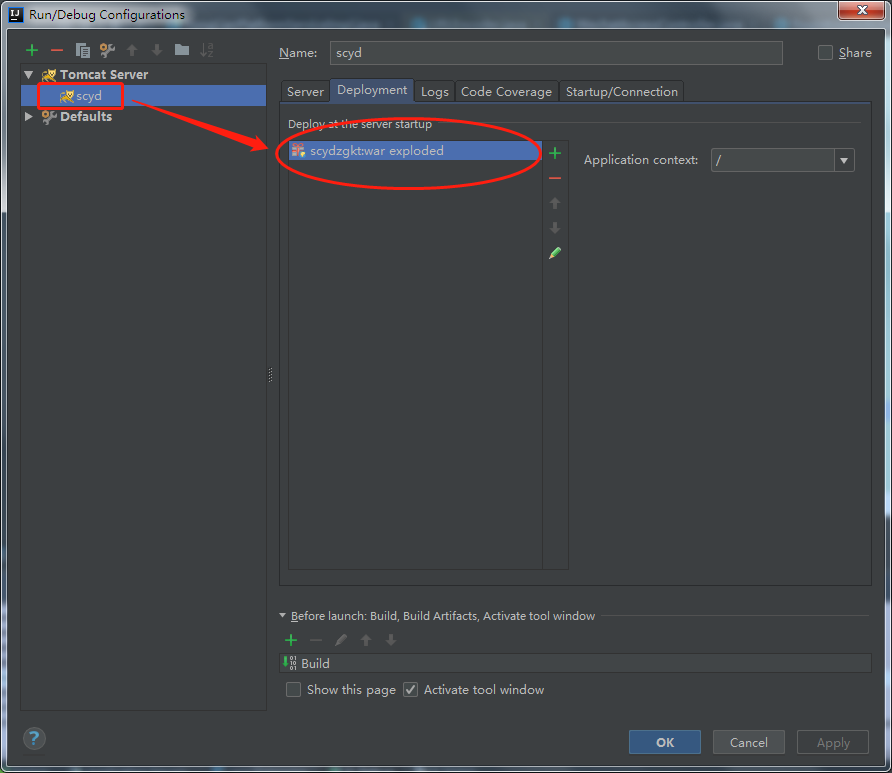The width and height of the screenshot is (892, 773).
Task: Open the Application context dropdown
Action: point(844,160)
